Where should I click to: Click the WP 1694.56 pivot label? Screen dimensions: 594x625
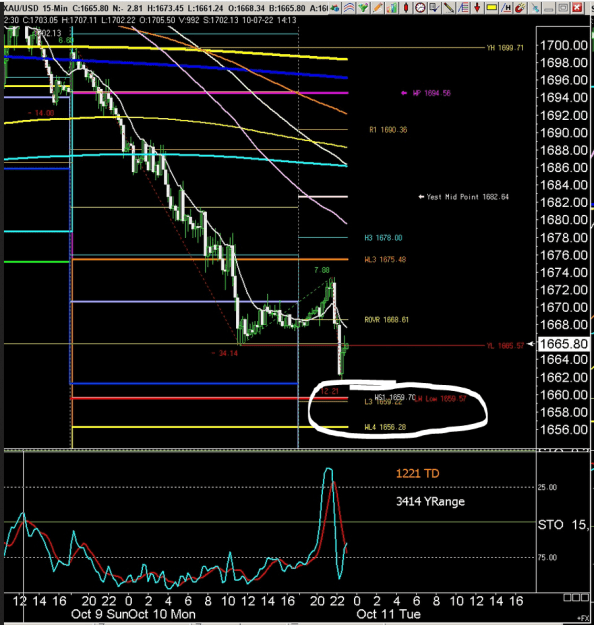432,93
